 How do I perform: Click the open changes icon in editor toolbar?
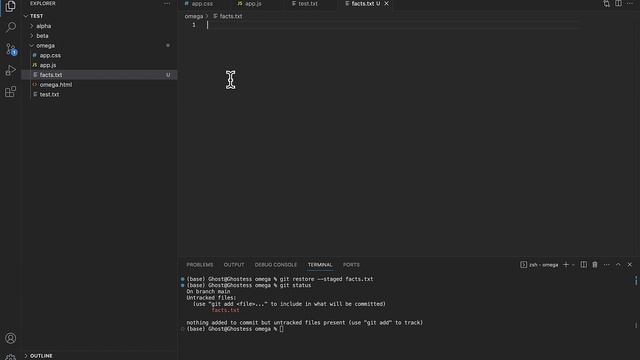click(607, 4)
